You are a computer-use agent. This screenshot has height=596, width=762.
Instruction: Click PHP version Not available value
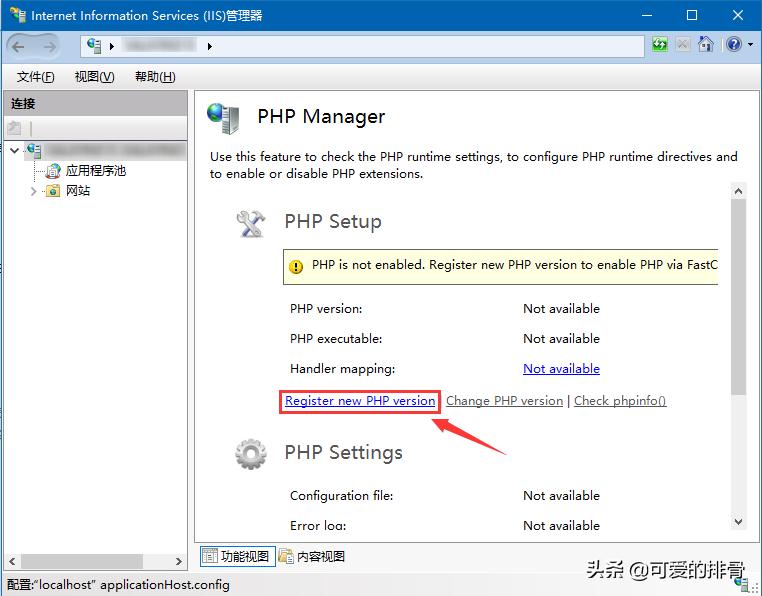(561, 309)
